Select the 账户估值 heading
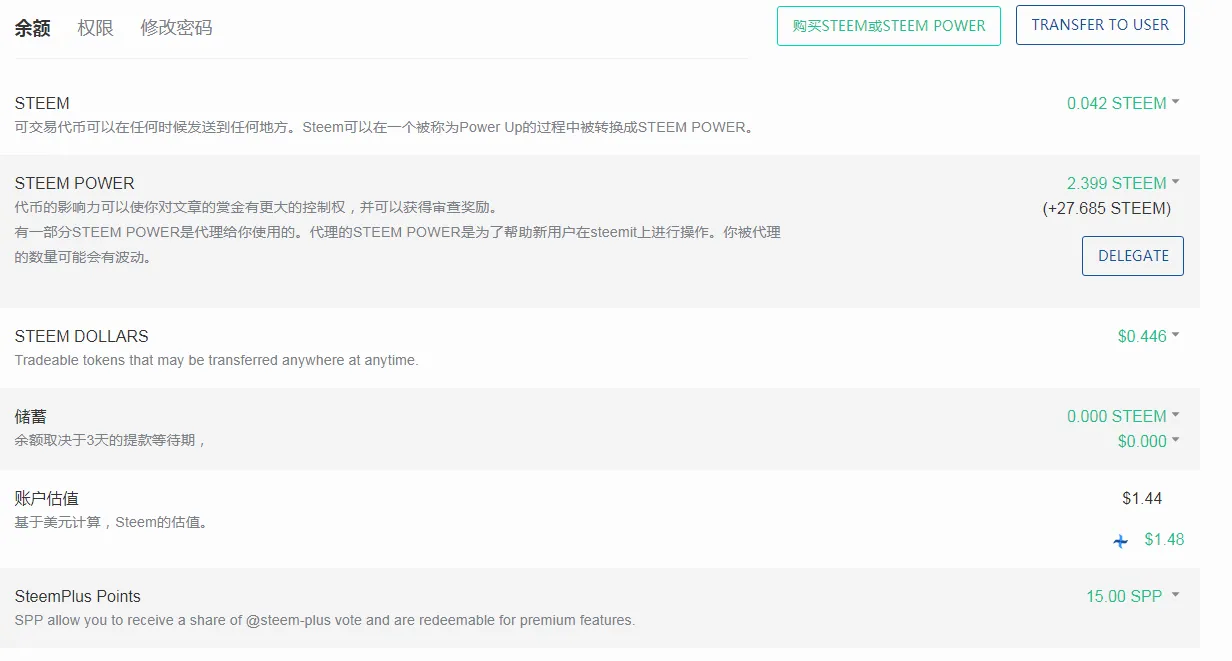Viewport: 1232px width, 661px height. pos(46,498)
